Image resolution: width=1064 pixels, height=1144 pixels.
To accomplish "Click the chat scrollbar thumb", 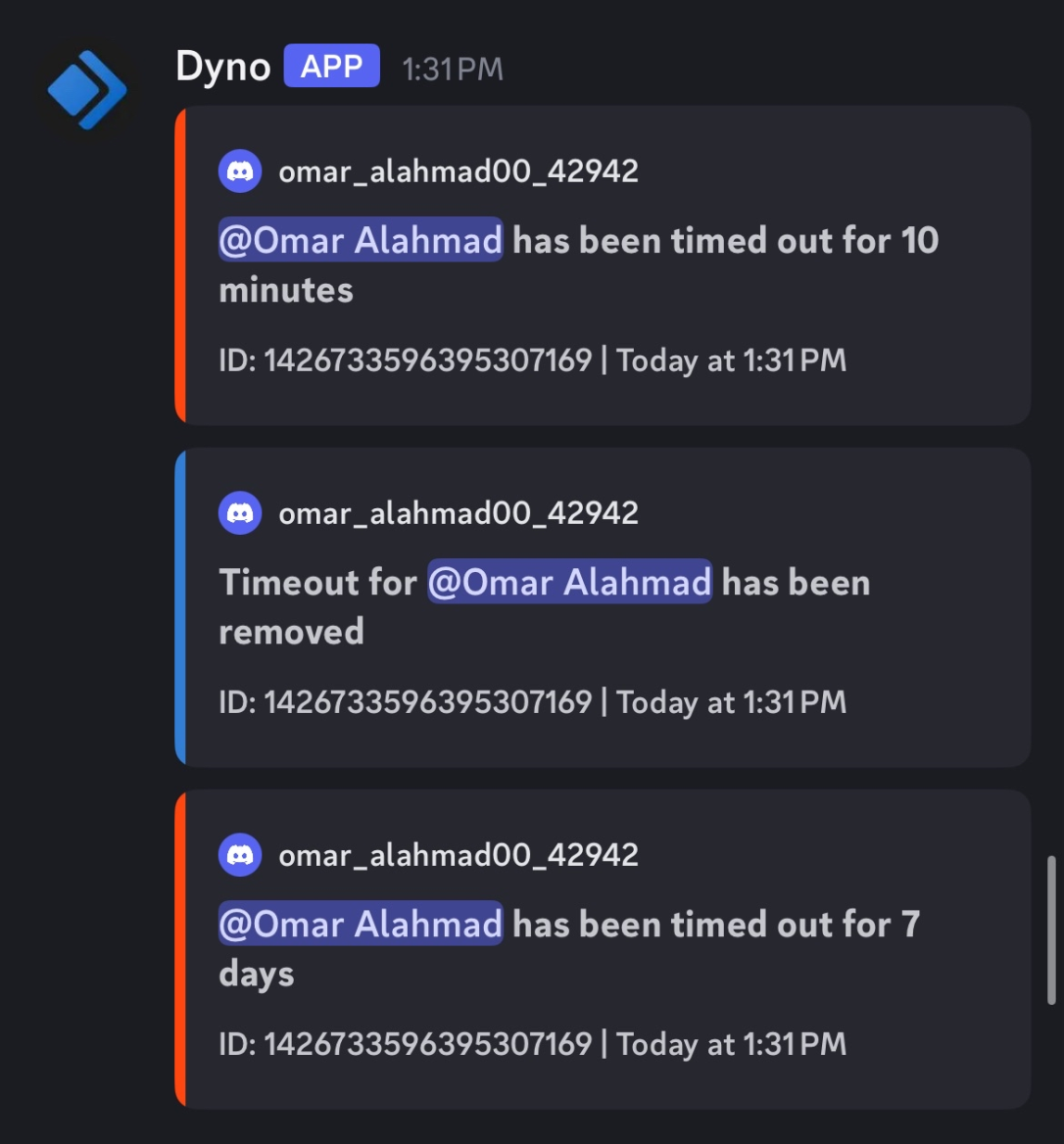I will (x=1052, y=929).
